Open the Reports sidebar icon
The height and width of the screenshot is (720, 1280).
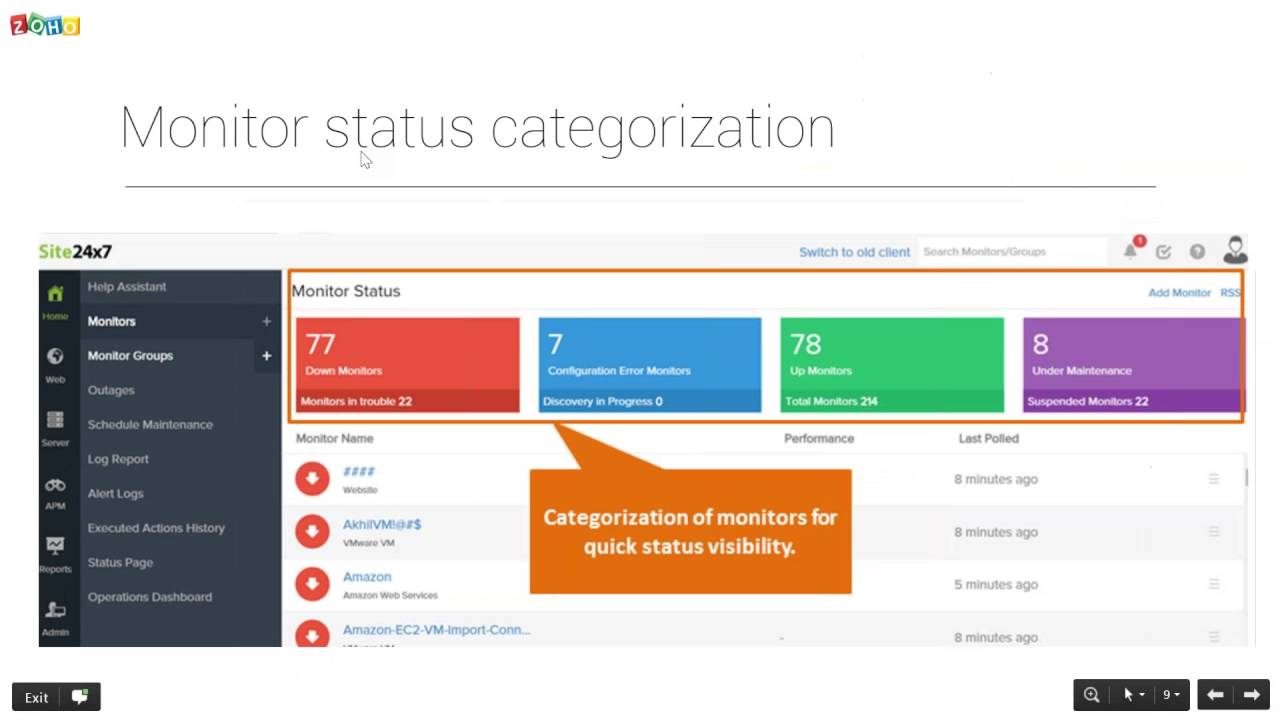55,546
